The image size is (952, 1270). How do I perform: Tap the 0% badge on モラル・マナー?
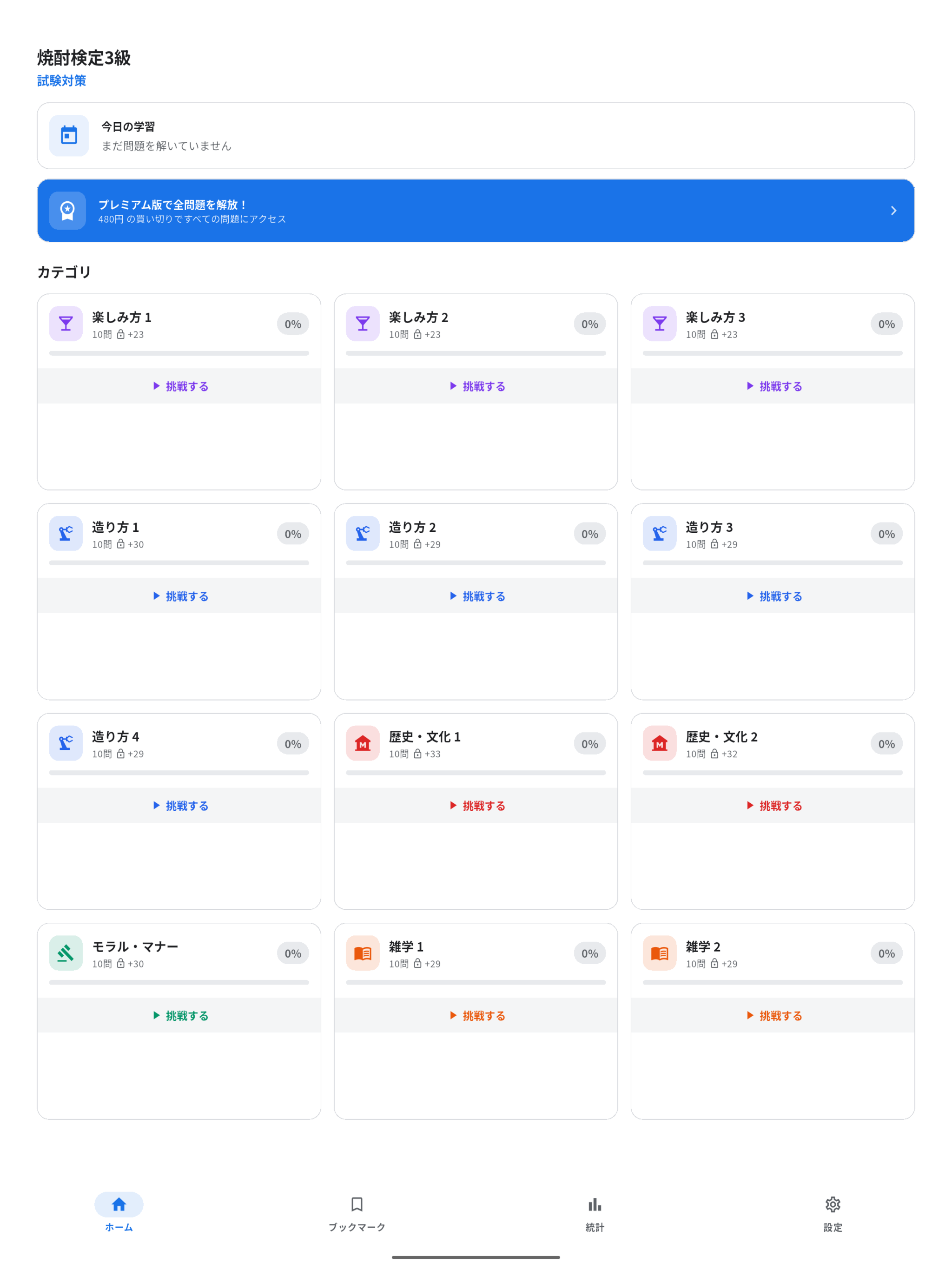pyautogui.click(x=293, y=953)
